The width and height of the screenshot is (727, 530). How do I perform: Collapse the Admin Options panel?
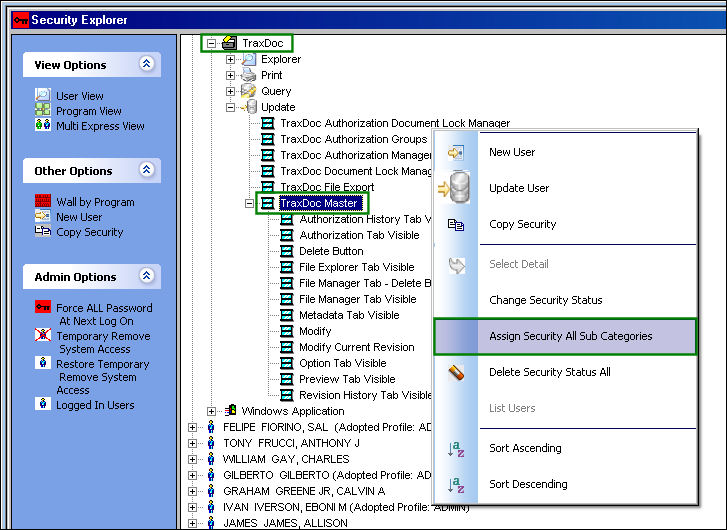point(147,275)
